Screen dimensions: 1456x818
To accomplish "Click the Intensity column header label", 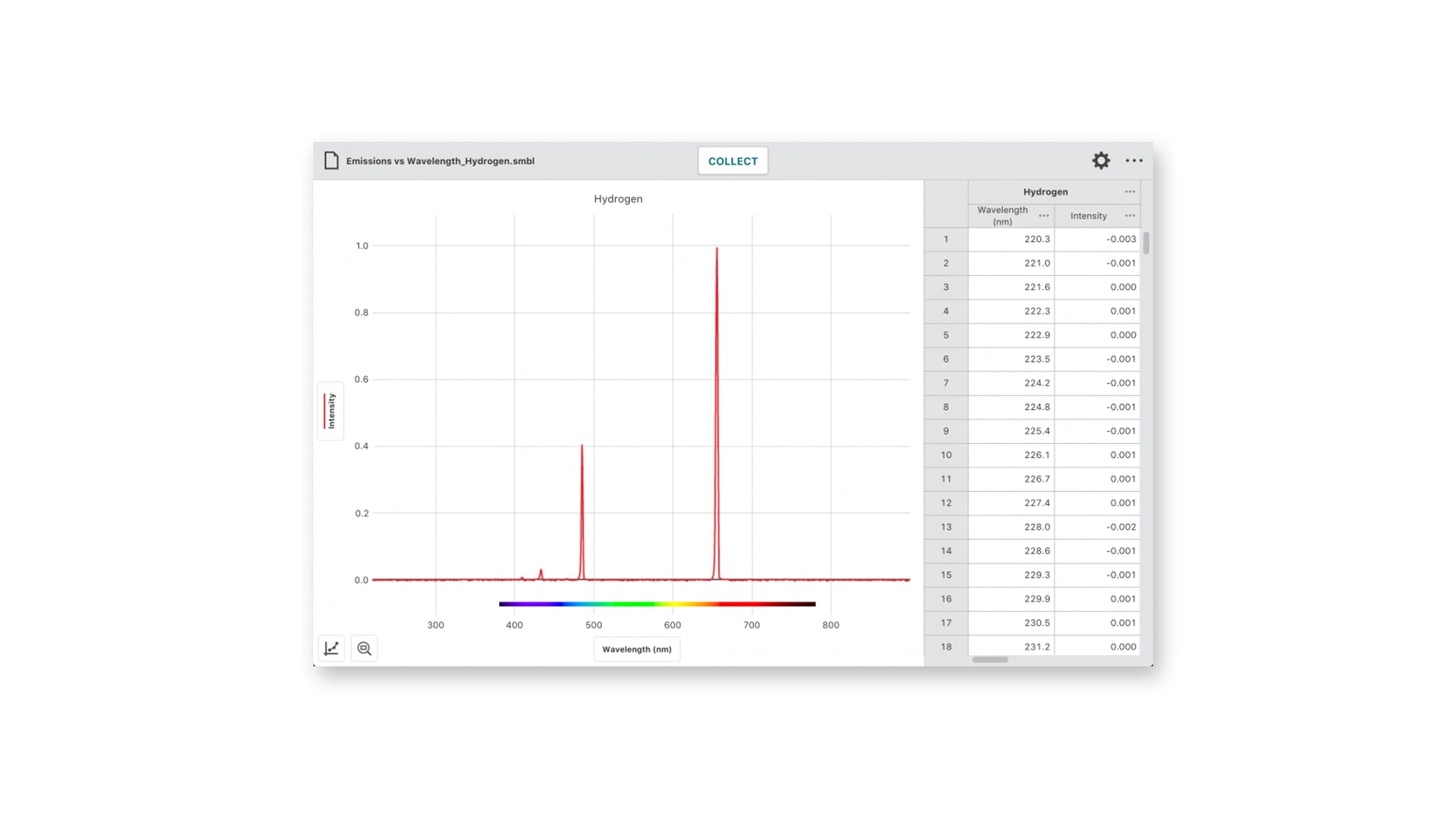I will [x=1088, y=216].
